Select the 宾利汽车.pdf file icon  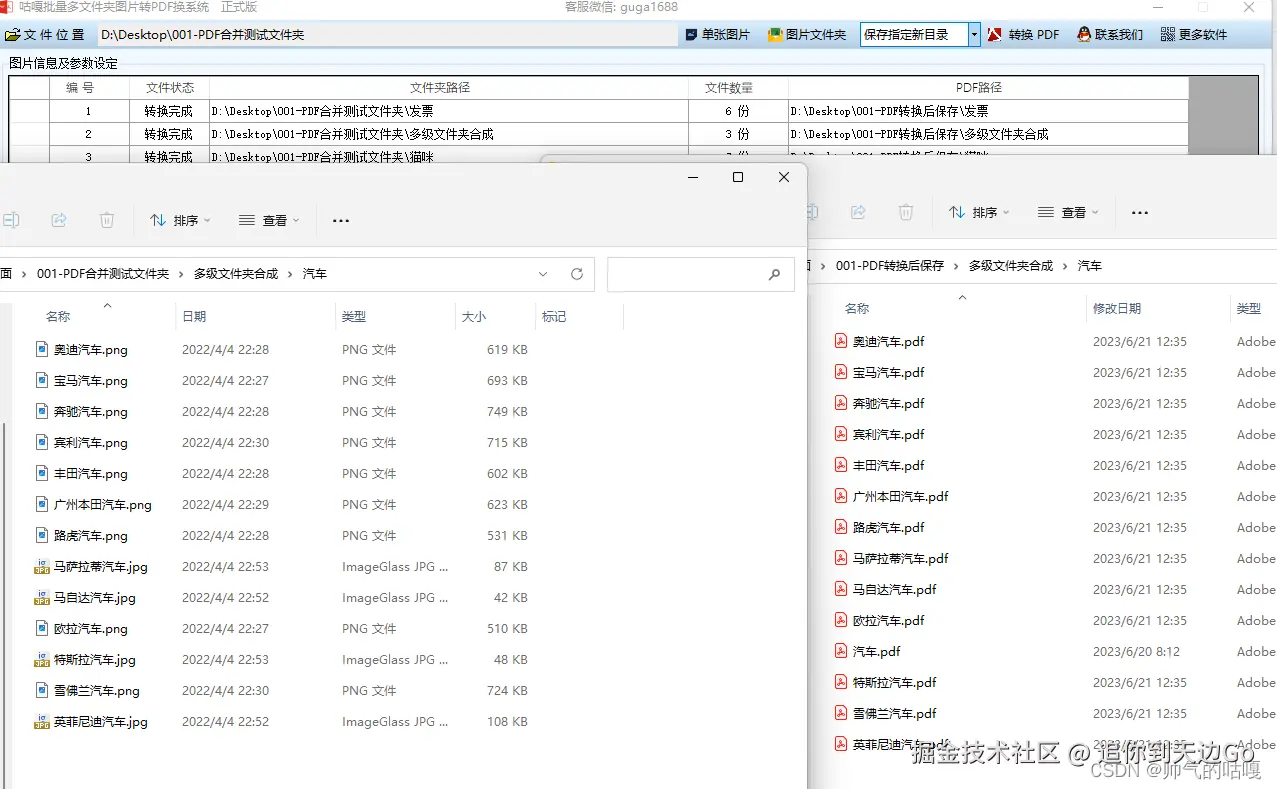[x=841, y=434]
